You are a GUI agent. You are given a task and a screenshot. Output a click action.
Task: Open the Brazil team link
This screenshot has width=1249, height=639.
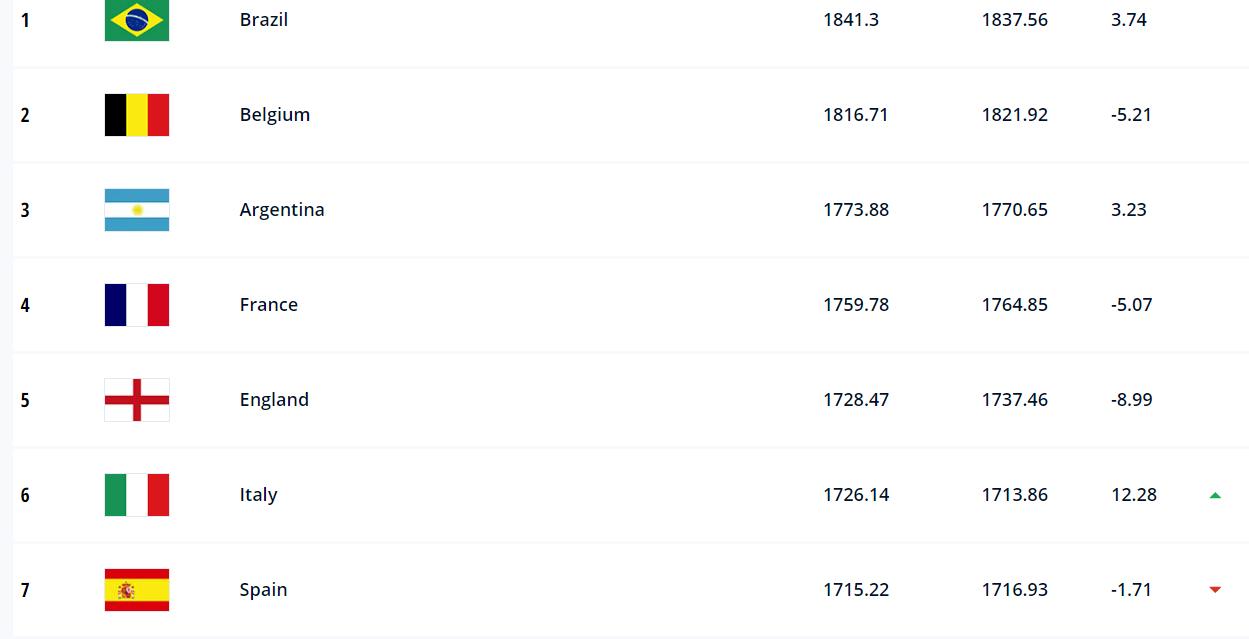tap(264, 20)
